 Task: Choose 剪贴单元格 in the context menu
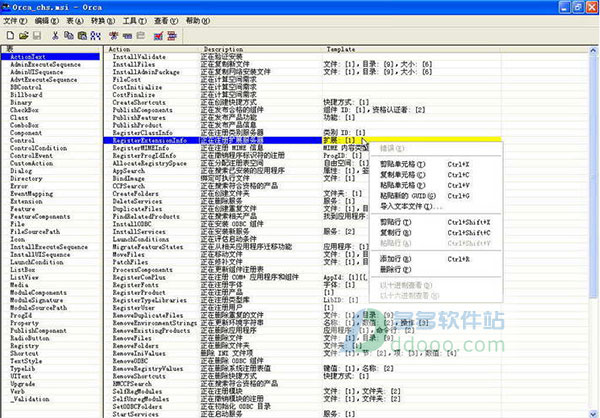click(x=435, y=164)
